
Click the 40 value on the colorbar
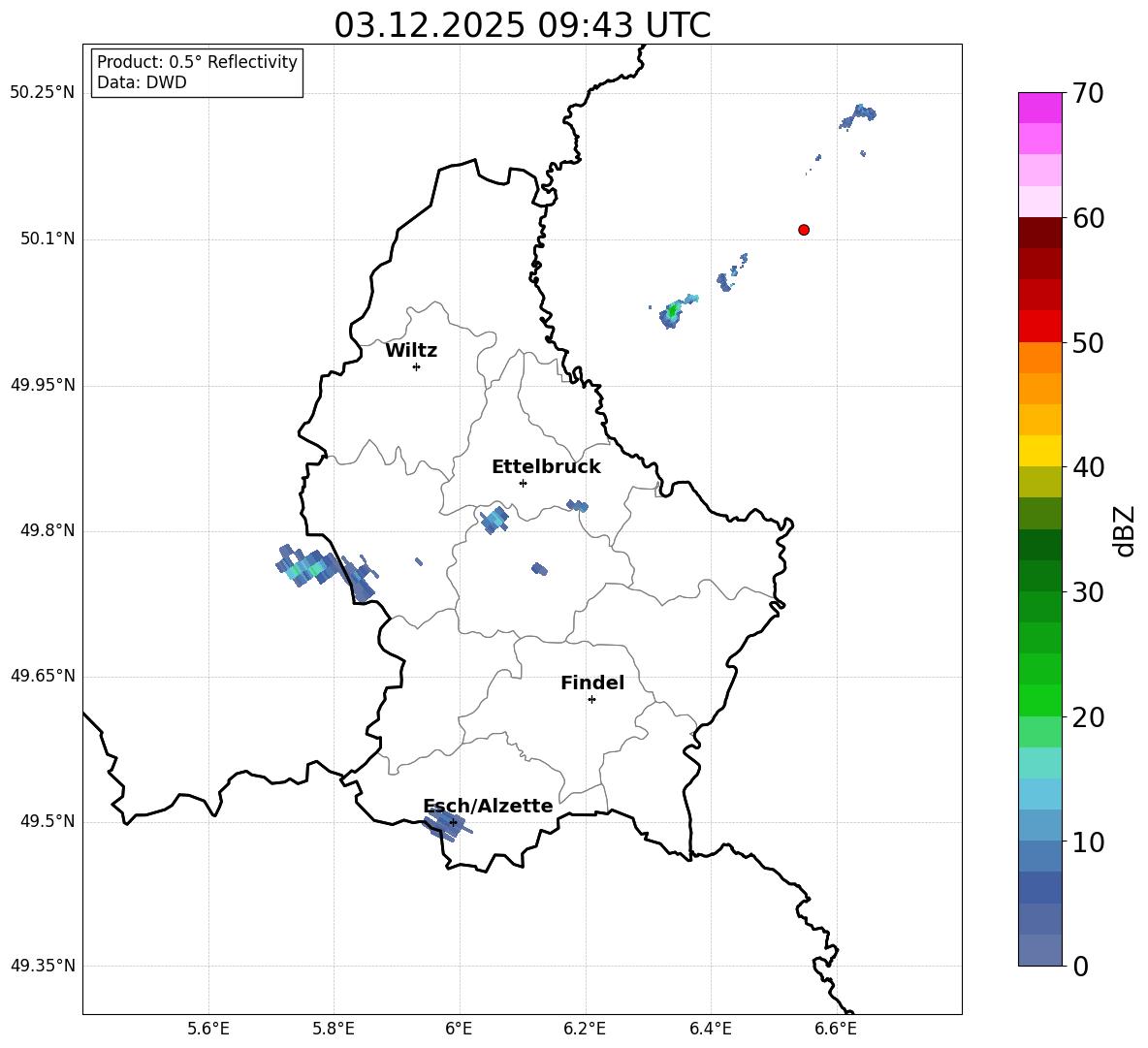click(x=1089, y=467)
